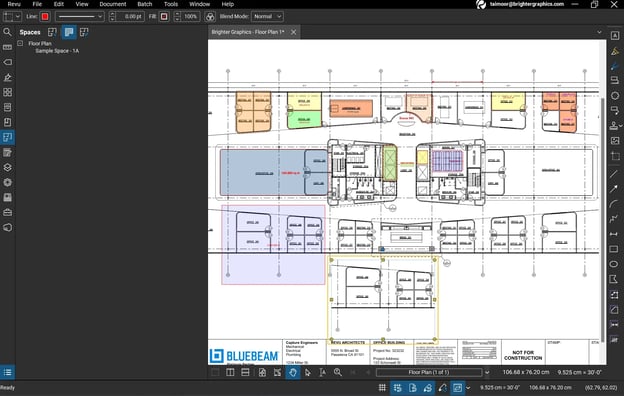Expand the document tabs overflow chevron

(599, 32)
